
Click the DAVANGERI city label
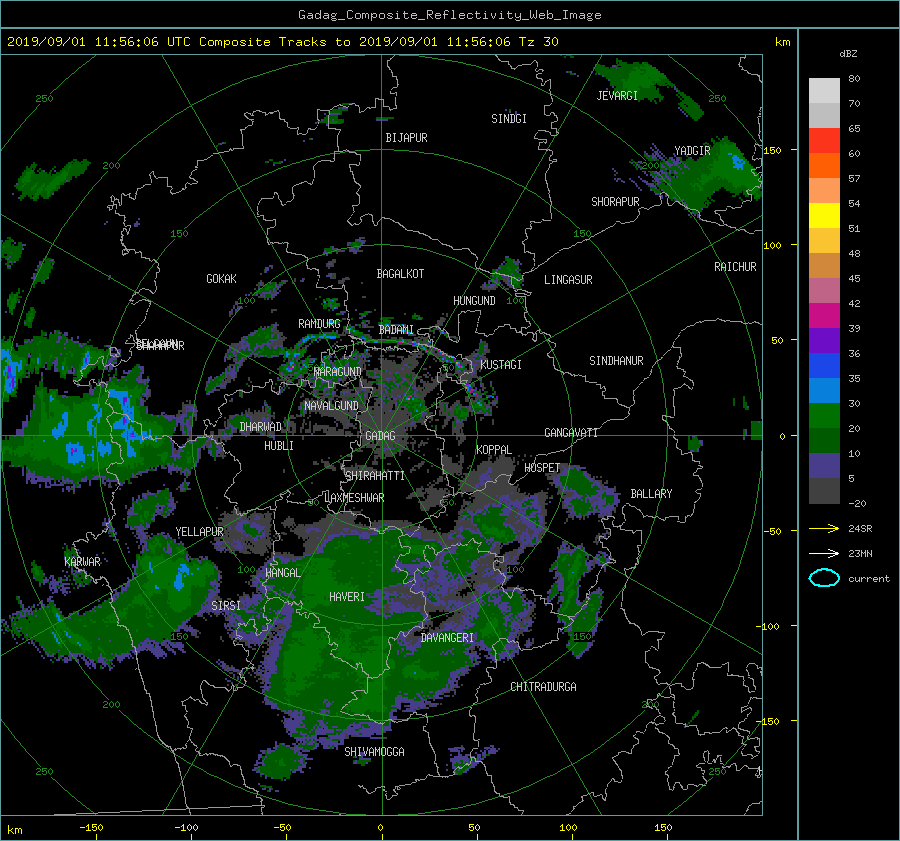pos(447,638)
